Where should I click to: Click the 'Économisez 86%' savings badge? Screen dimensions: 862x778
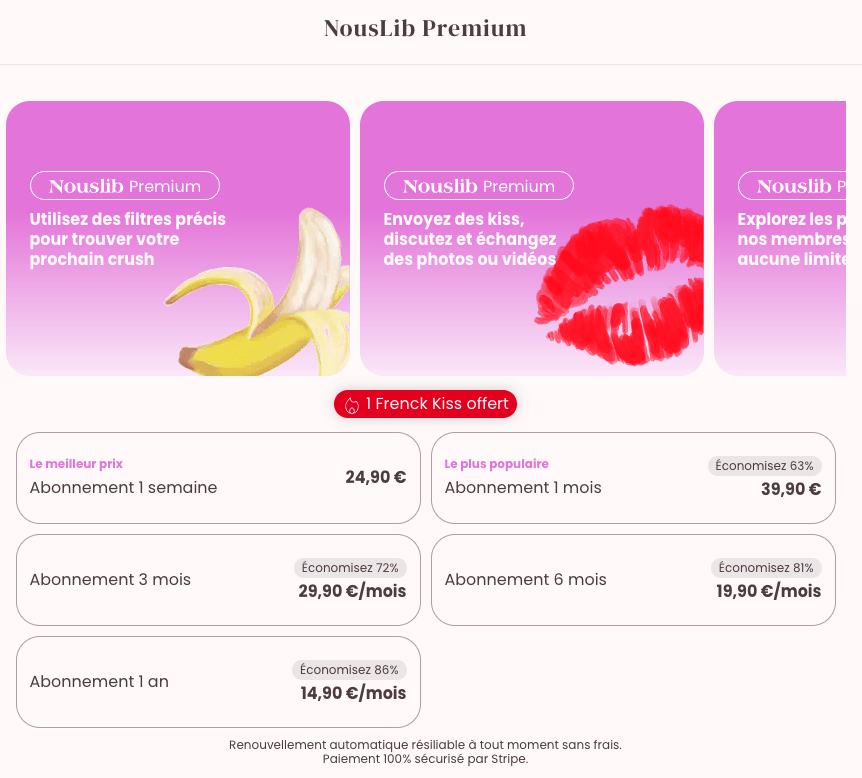pos(350,670)
